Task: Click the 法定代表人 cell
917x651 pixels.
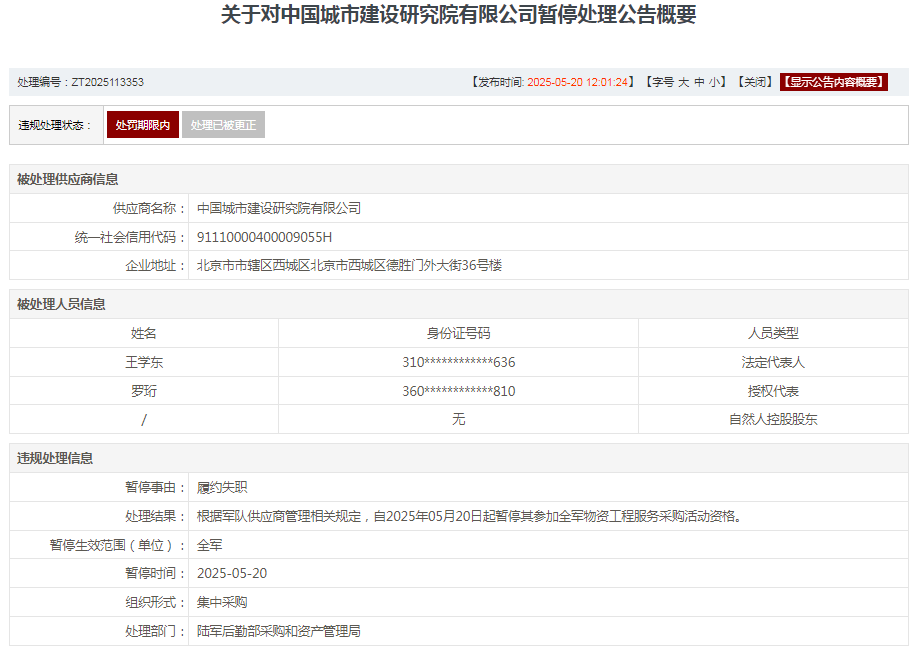Action: [x=773, y=362]
